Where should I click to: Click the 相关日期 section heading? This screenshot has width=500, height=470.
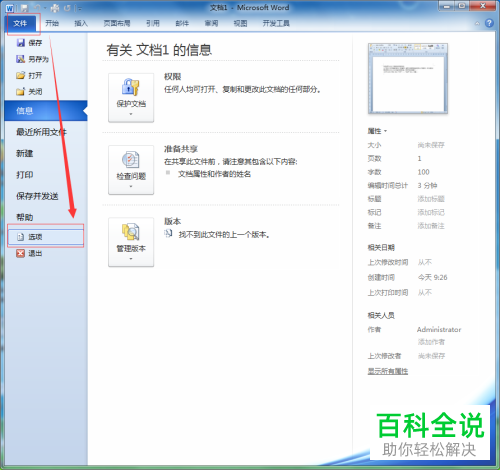[381, 248]
